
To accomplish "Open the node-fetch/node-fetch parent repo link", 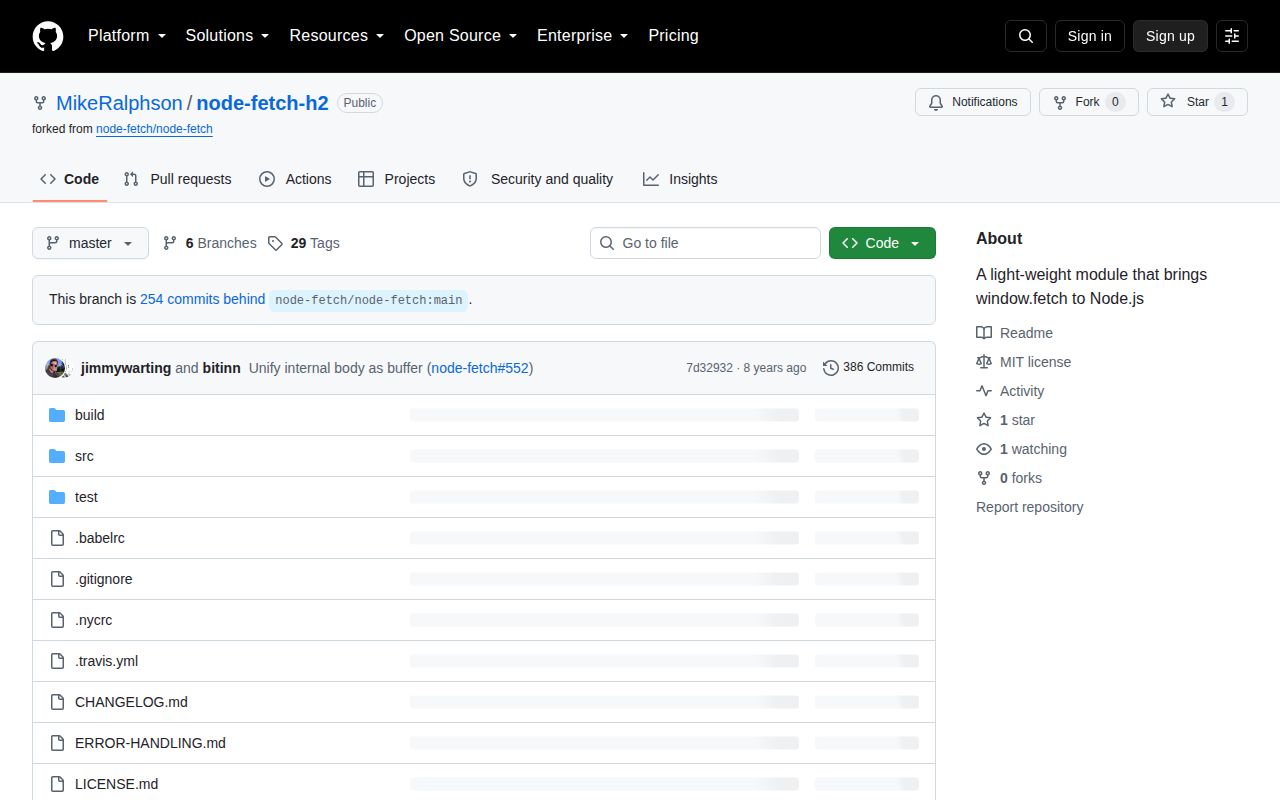I will tap(154, 129).
